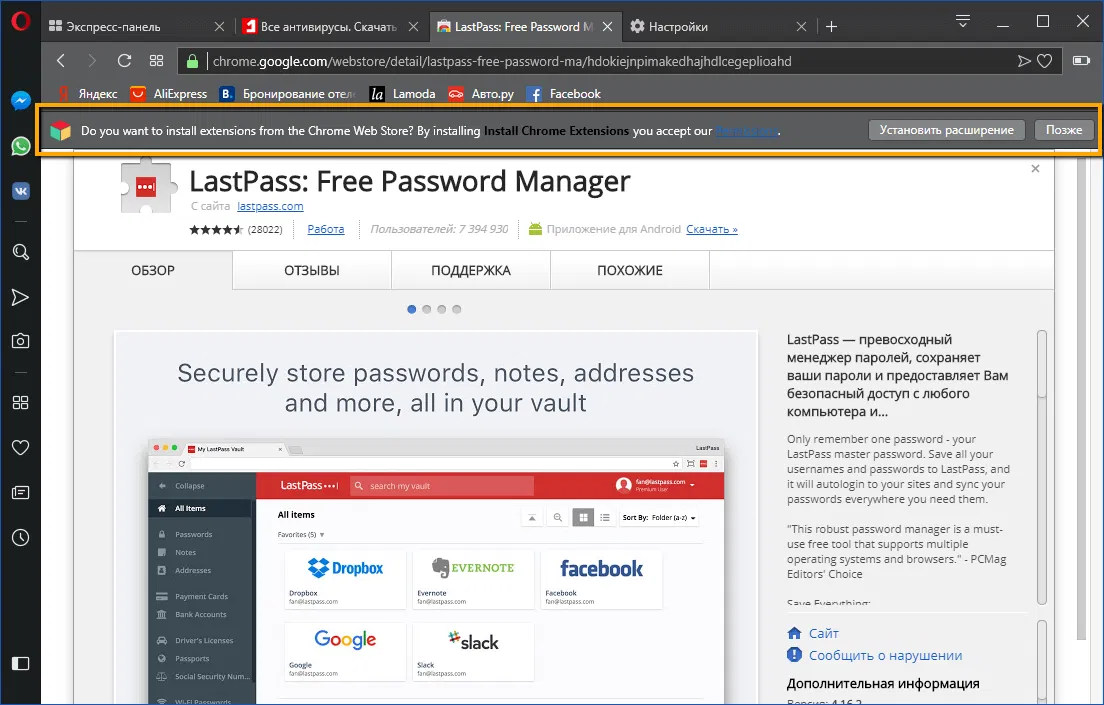Select the fourth screenshot carousel dot
Screen dimensions: 1104x705
click(457, 309)
